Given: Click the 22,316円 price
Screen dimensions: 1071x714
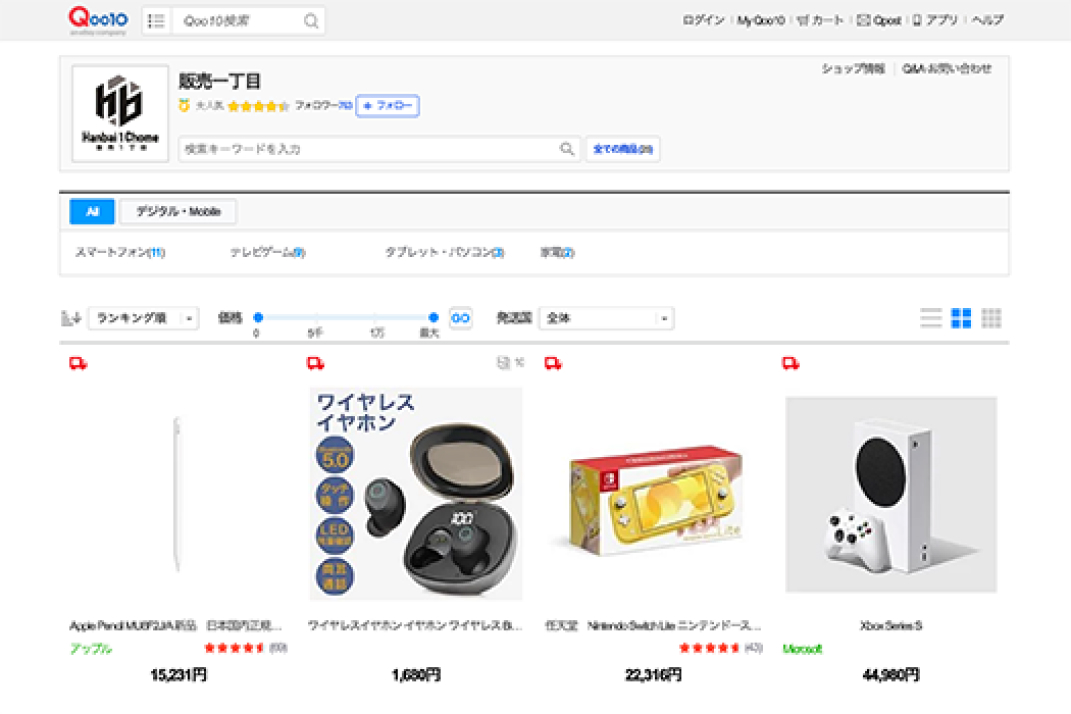Looking at the screenshot, I should (x=654, y=675).
